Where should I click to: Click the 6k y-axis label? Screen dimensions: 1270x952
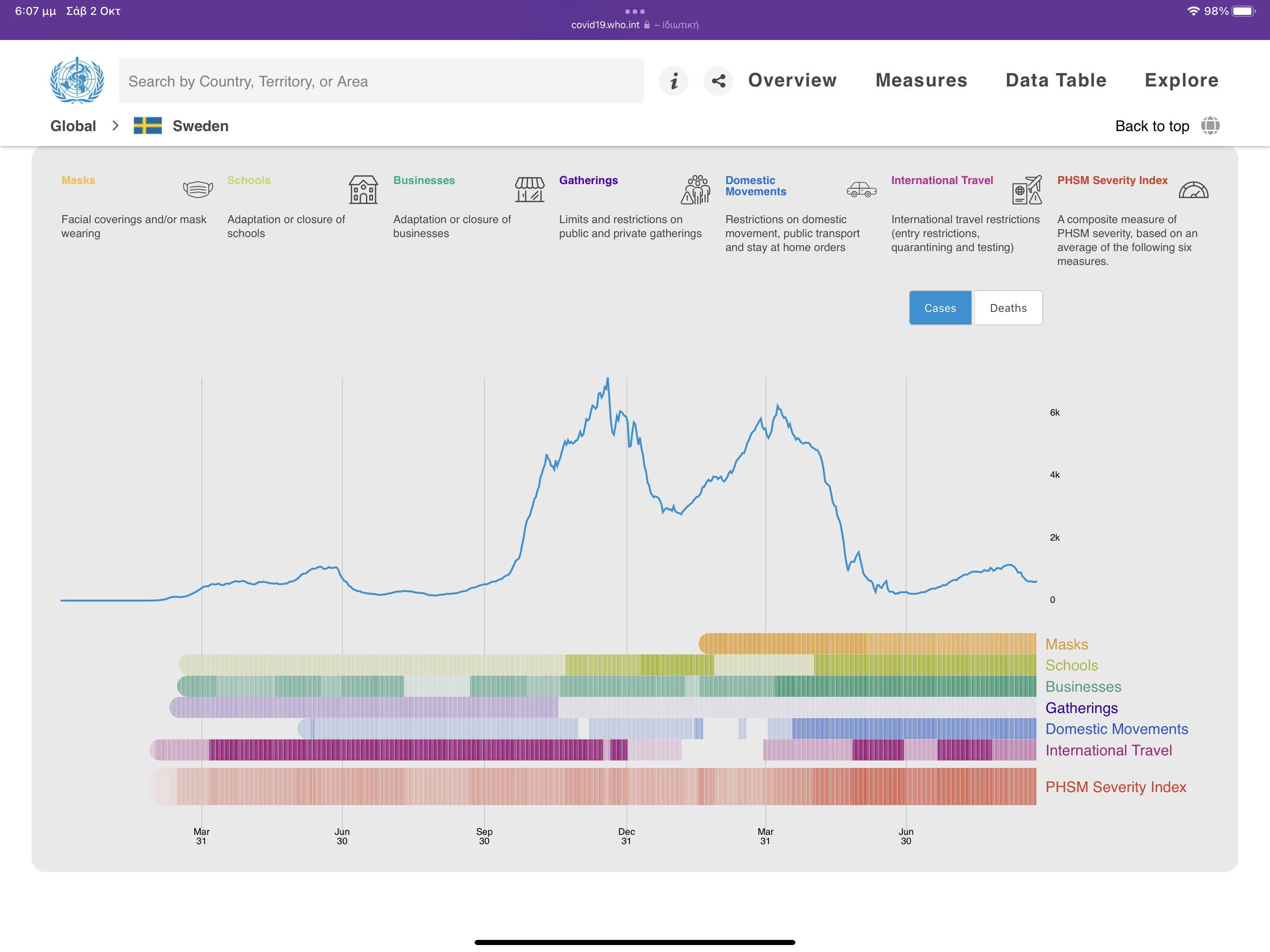click(1054, 412)
